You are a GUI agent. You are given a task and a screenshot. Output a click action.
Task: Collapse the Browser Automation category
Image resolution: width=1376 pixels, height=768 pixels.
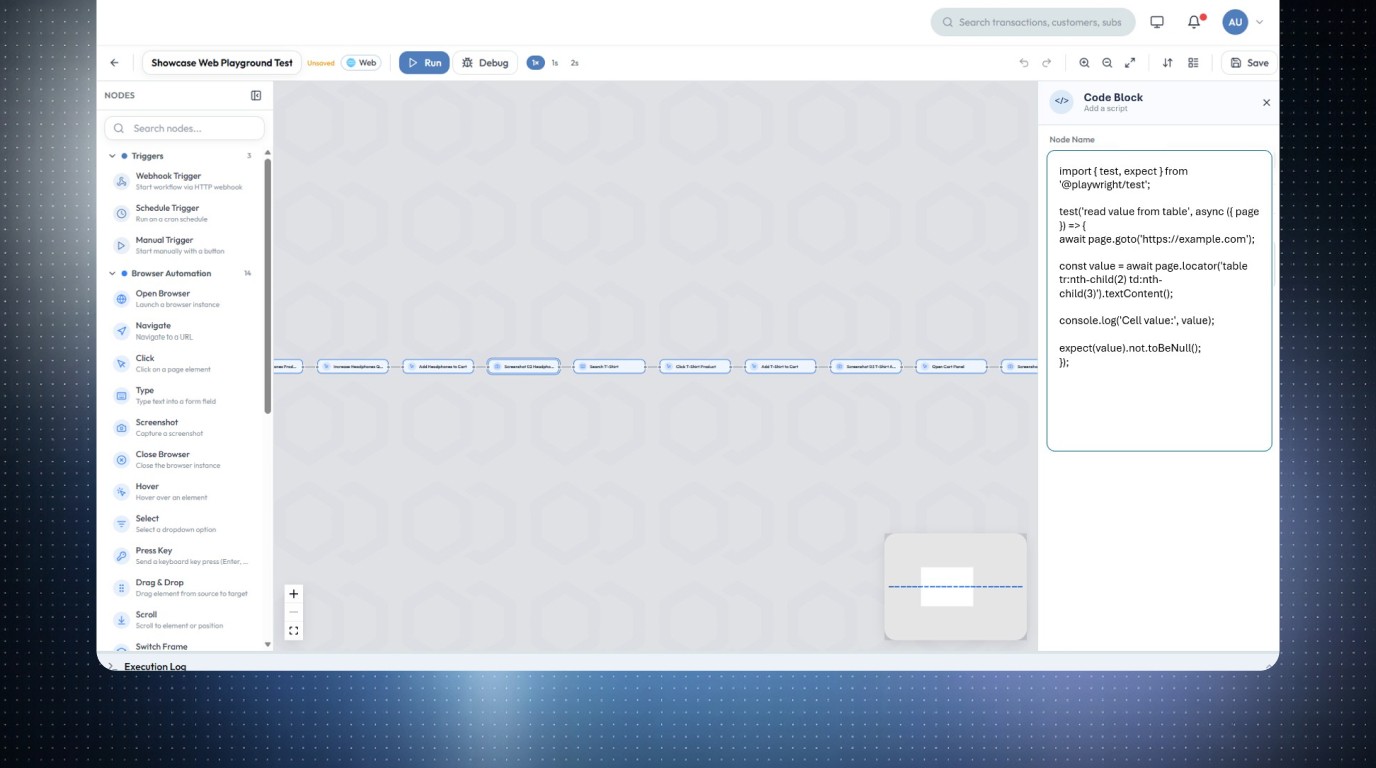pos(112,273)
